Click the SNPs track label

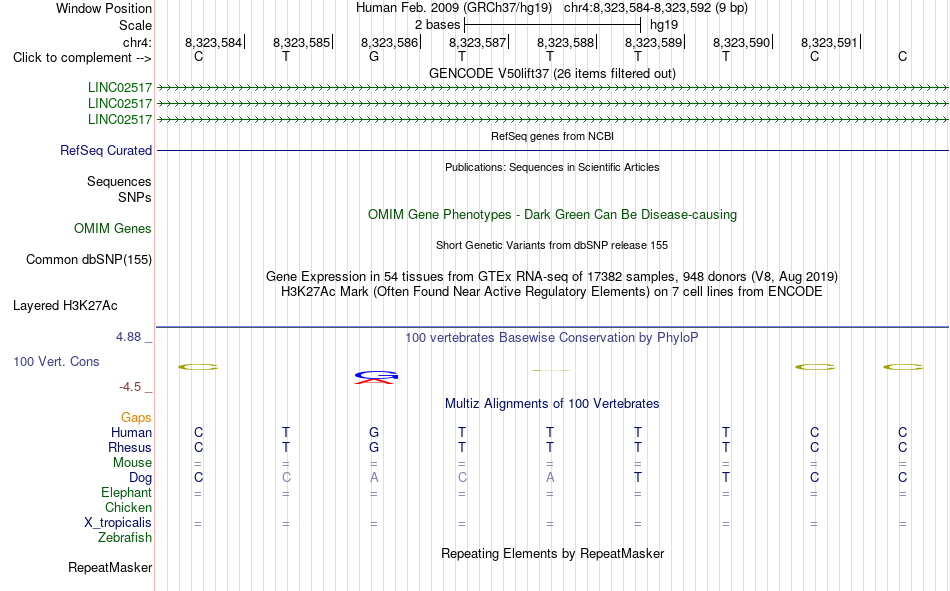pyautogui.click(x=135, y=198)
